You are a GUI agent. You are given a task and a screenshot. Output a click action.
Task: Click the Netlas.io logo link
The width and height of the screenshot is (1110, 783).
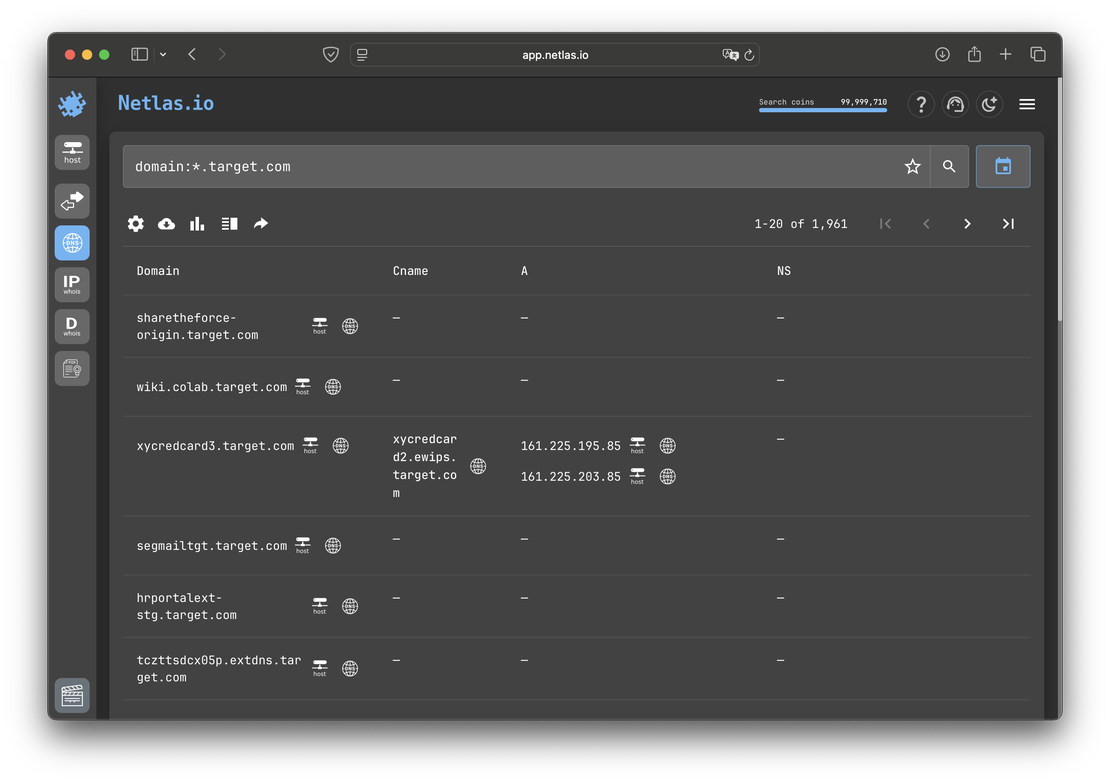(x=166, y=103)
